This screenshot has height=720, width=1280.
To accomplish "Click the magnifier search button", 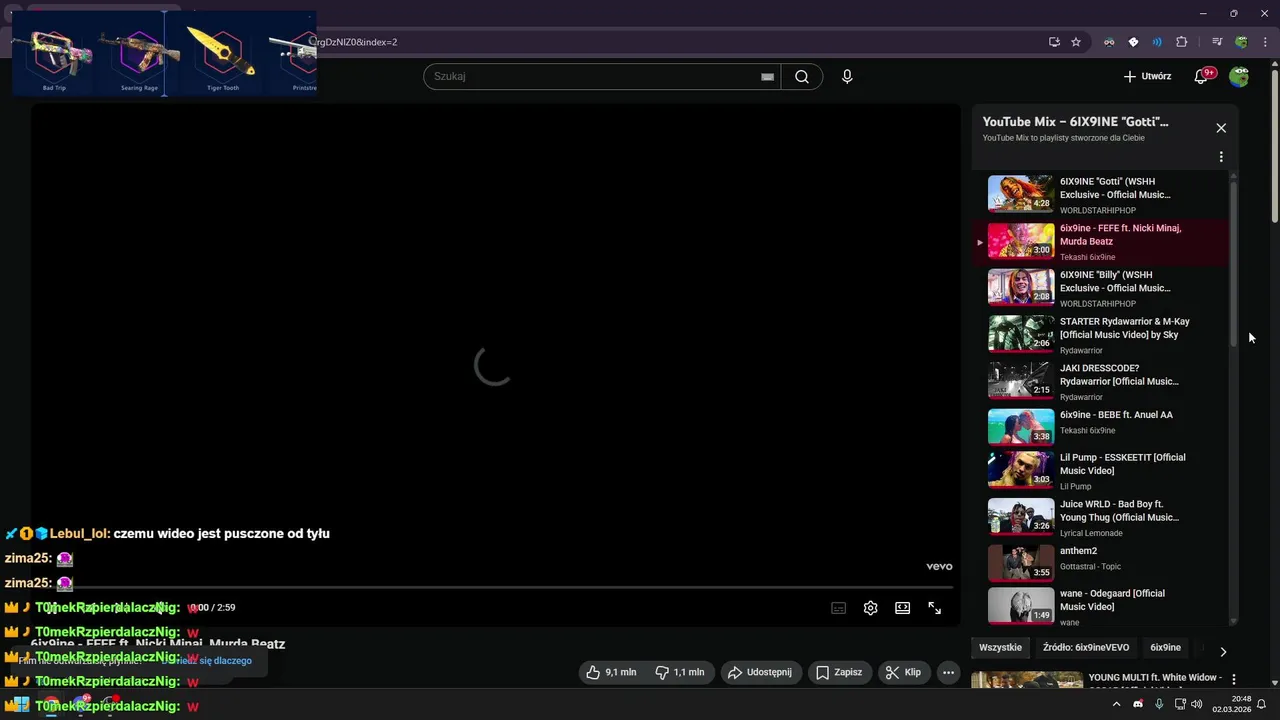I will click(x=801, y=77).
